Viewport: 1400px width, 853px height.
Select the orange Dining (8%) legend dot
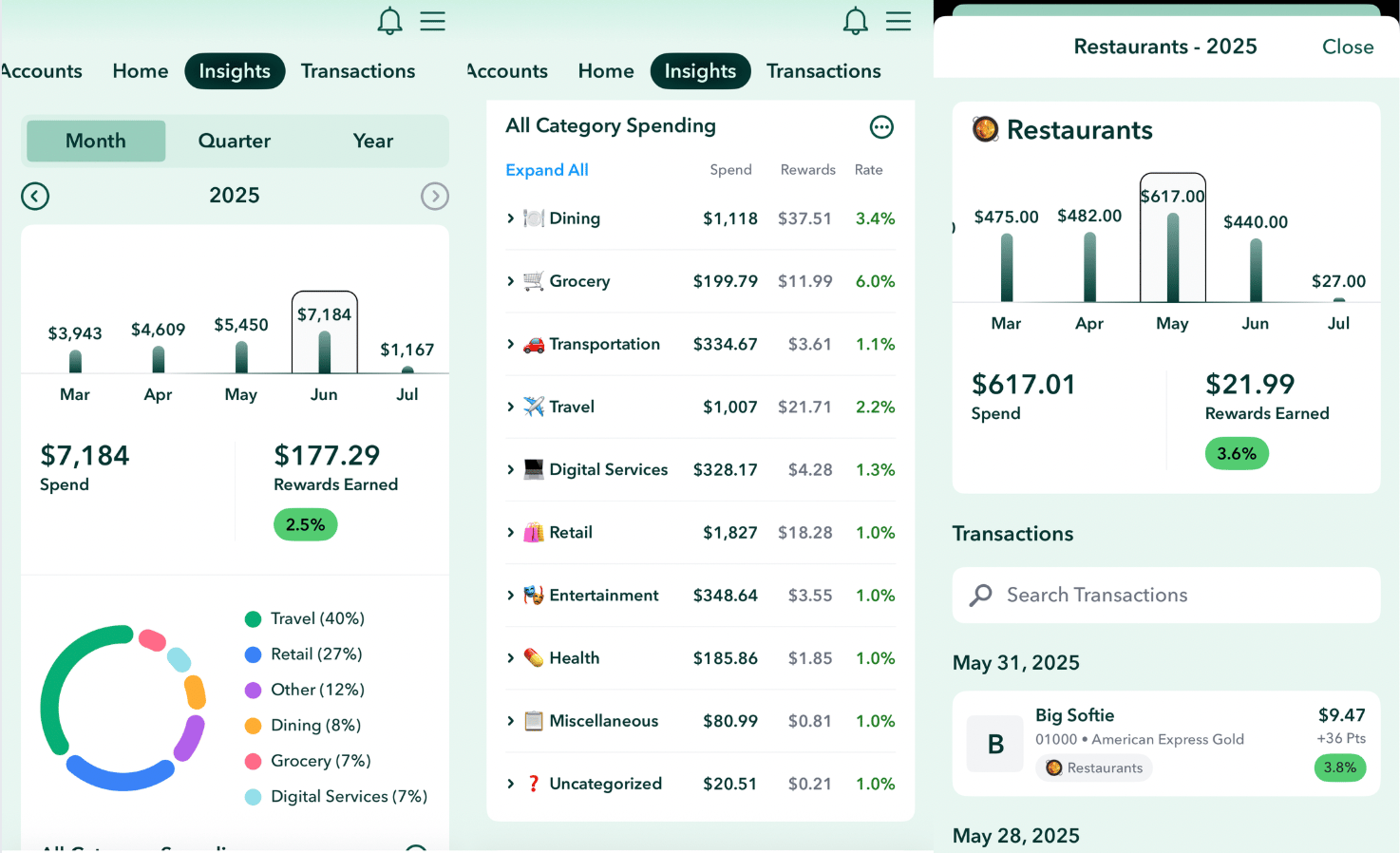pyautogui.click(x=253, y=726)
